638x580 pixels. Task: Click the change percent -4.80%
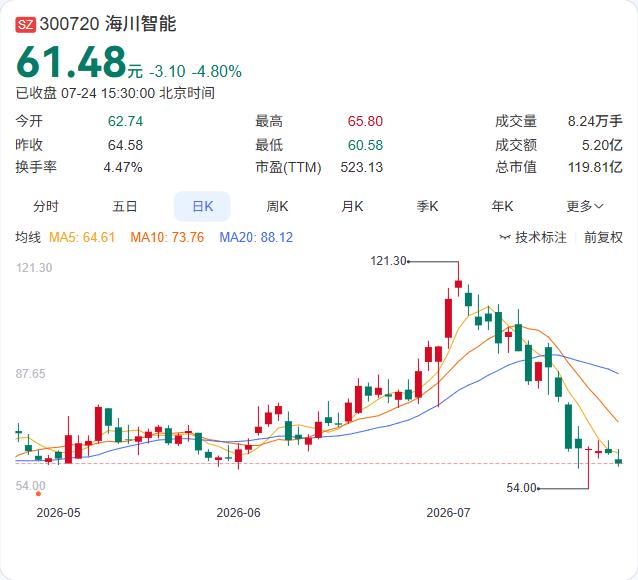coord(216,72)
